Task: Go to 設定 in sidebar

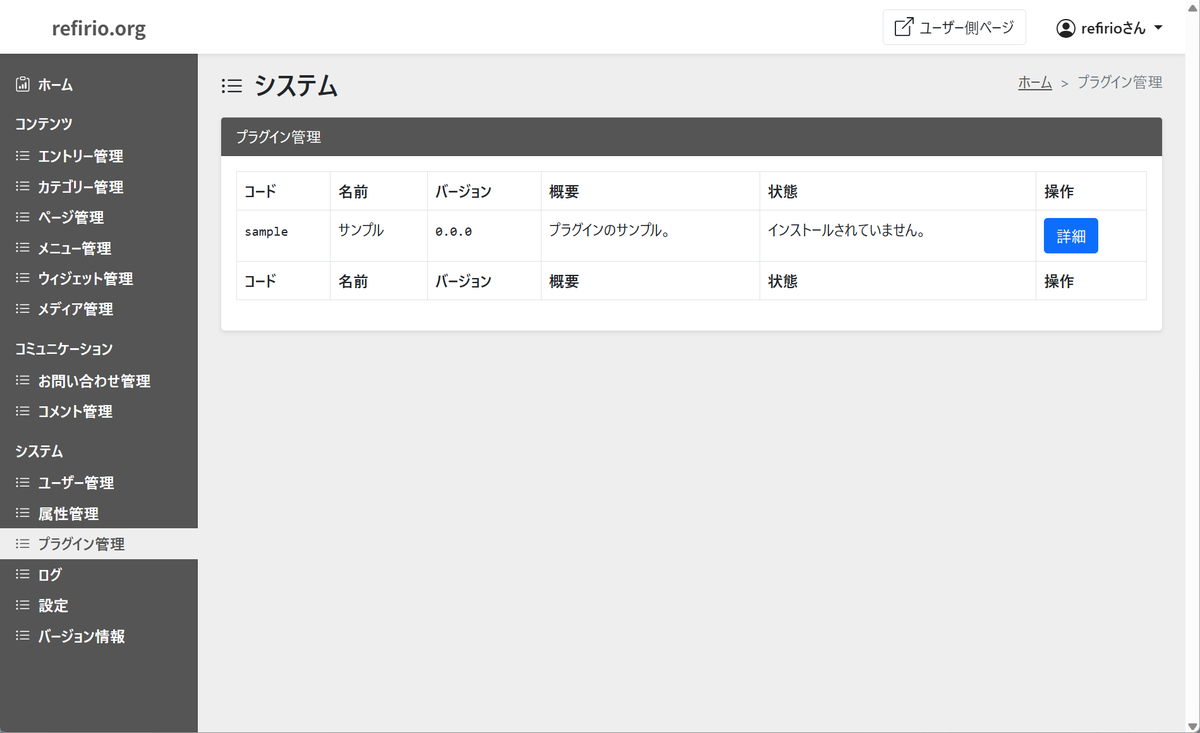Action: coord(99,605)
